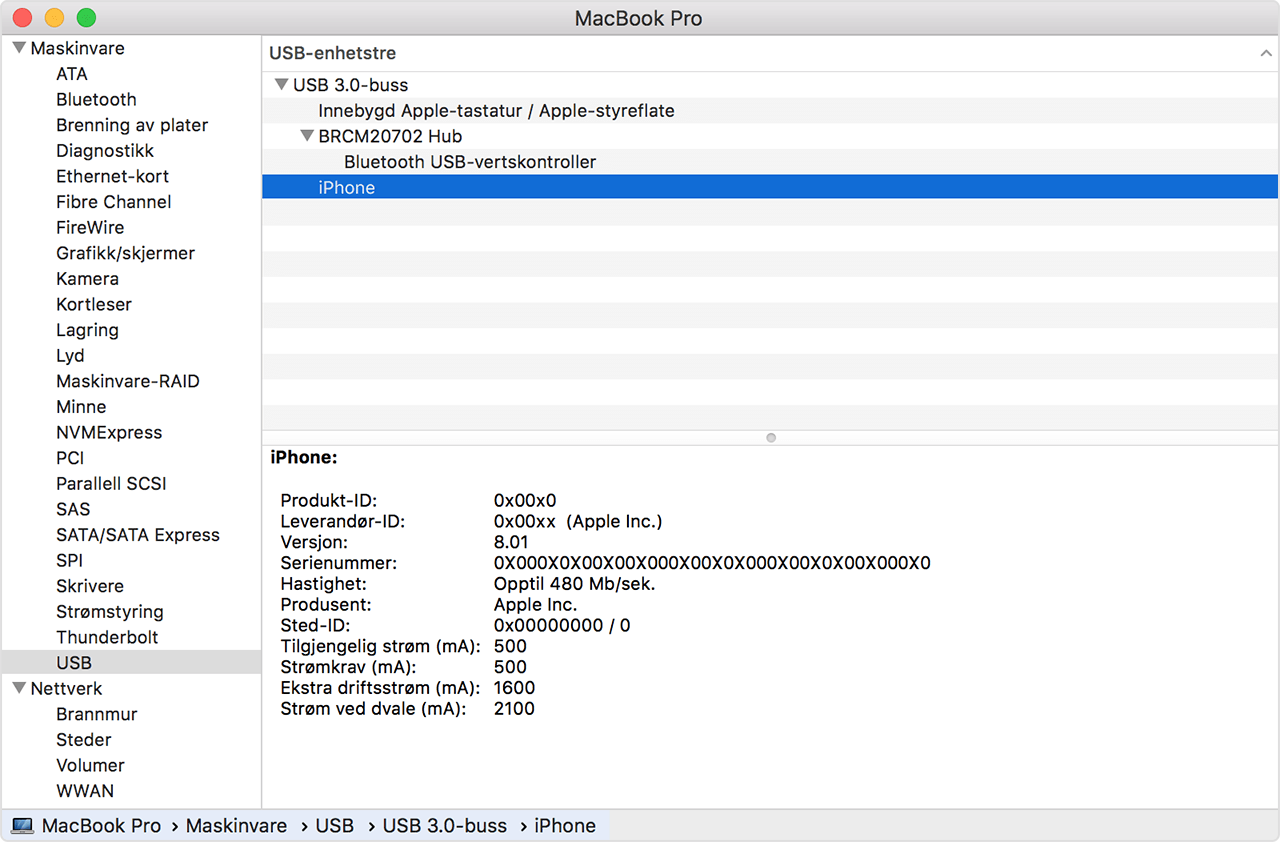This screenshot has width=1280, height=842.
Task: Select Thunderbolt in the sidebar
Action: click(107, 637)
